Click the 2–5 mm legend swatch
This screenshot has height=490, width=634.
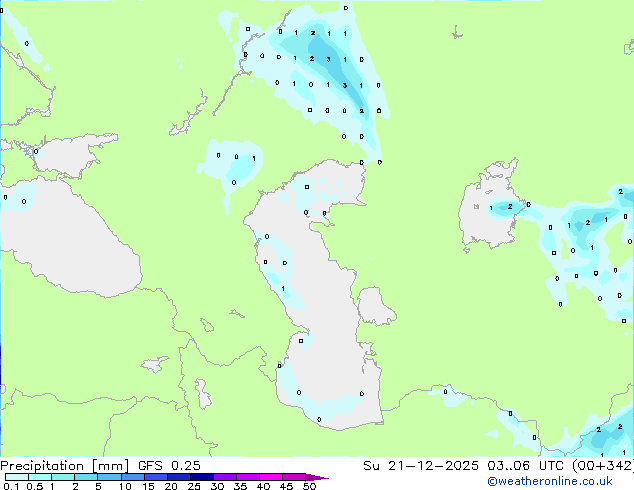[86, 477]
